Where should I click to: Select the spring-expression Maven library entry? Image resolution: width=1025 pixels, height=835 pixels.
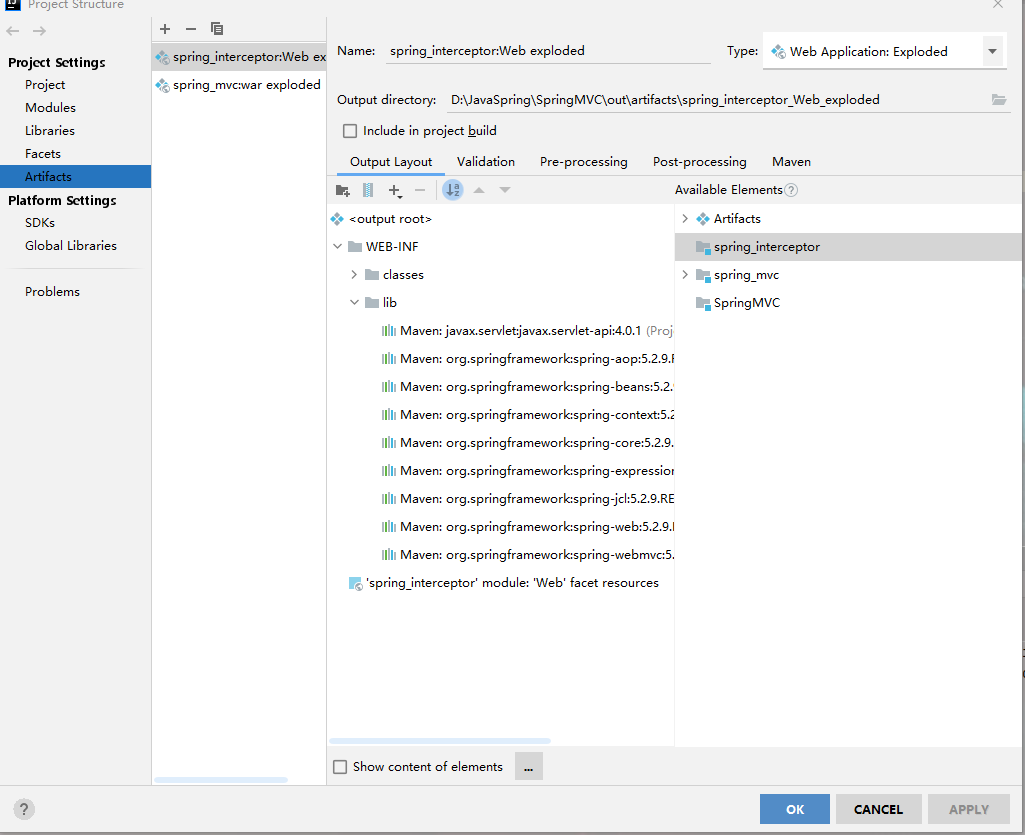tap(527, 471)
